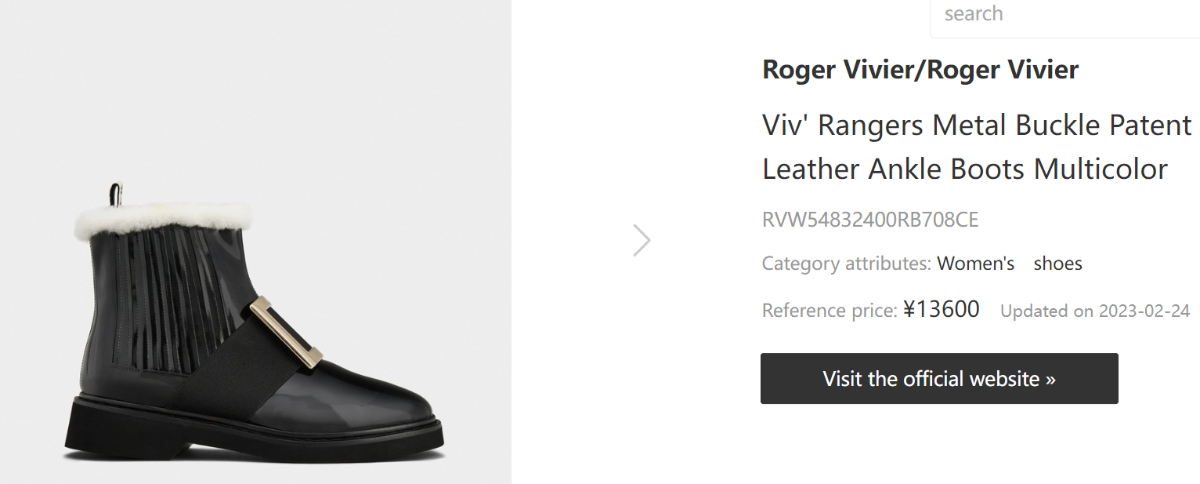Open the shoes category link
This screenshot has height=484, width=1200.
coord(1057,264)
